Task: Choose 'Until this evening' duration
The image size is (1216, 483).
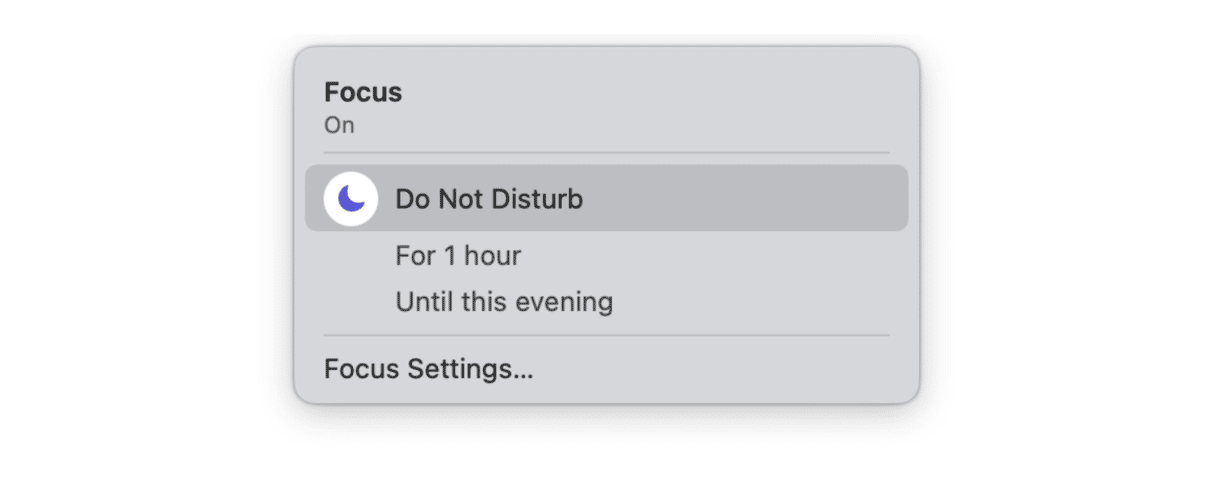Action: [504, 301]
